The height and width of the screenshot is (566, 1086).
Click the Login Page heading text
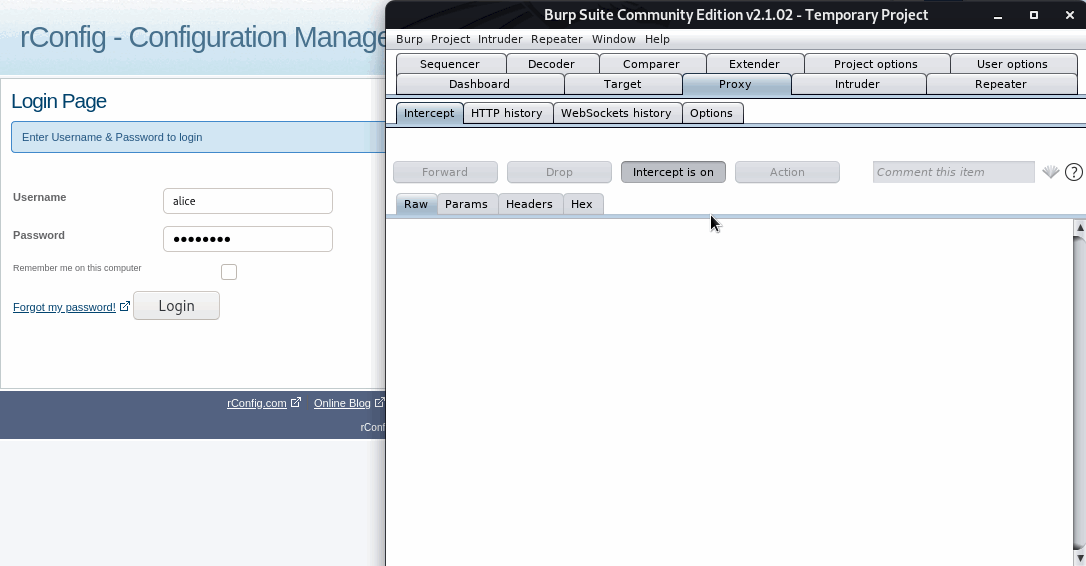click(x=59, y=101)
